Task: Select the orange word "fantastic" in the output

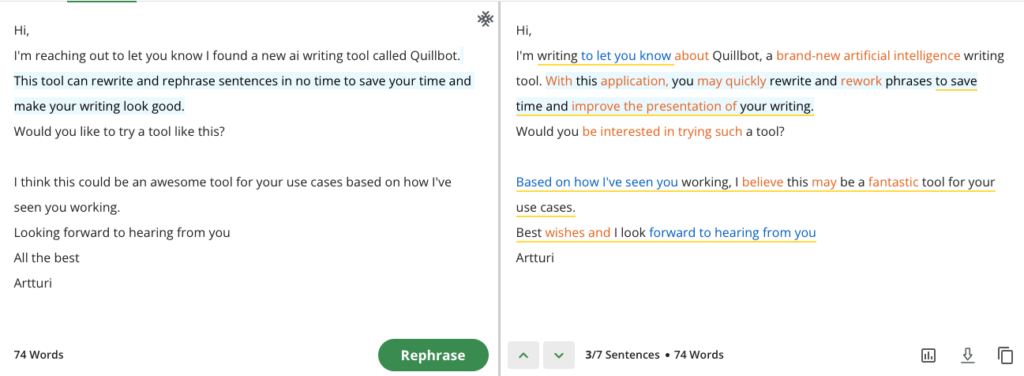Action: click(x=893, y=182)
